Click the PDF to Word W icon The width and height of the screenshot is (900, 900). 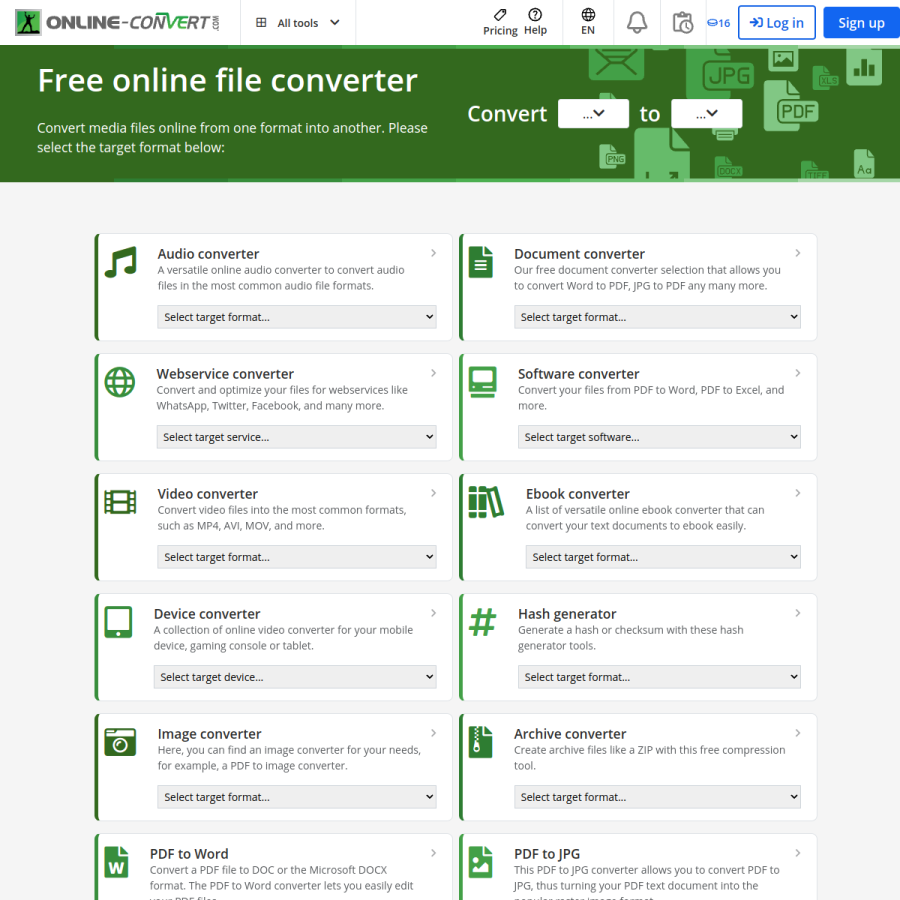pos(117,862)
